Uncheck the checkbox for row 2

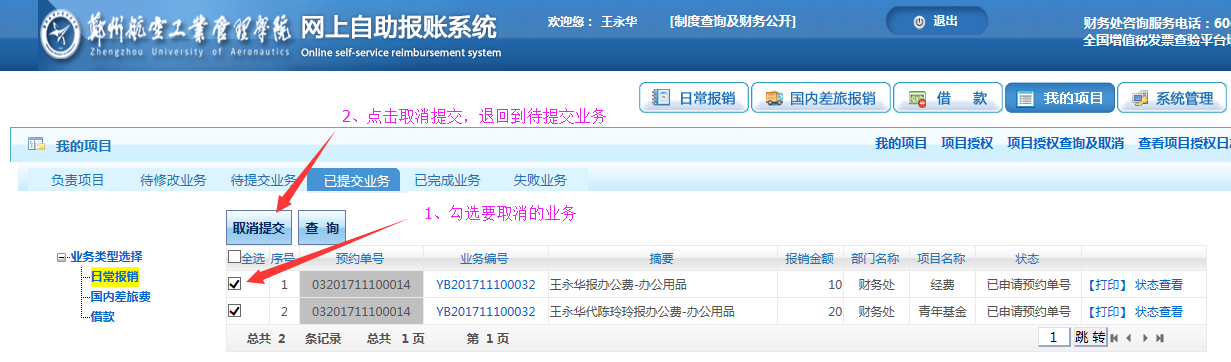pos(234,311)
